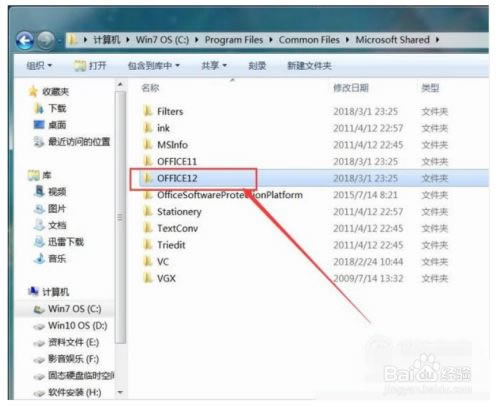Viewport: 500px width, 407px height.
Task: Click the 刻录 toolbar button
Action: 257,65
